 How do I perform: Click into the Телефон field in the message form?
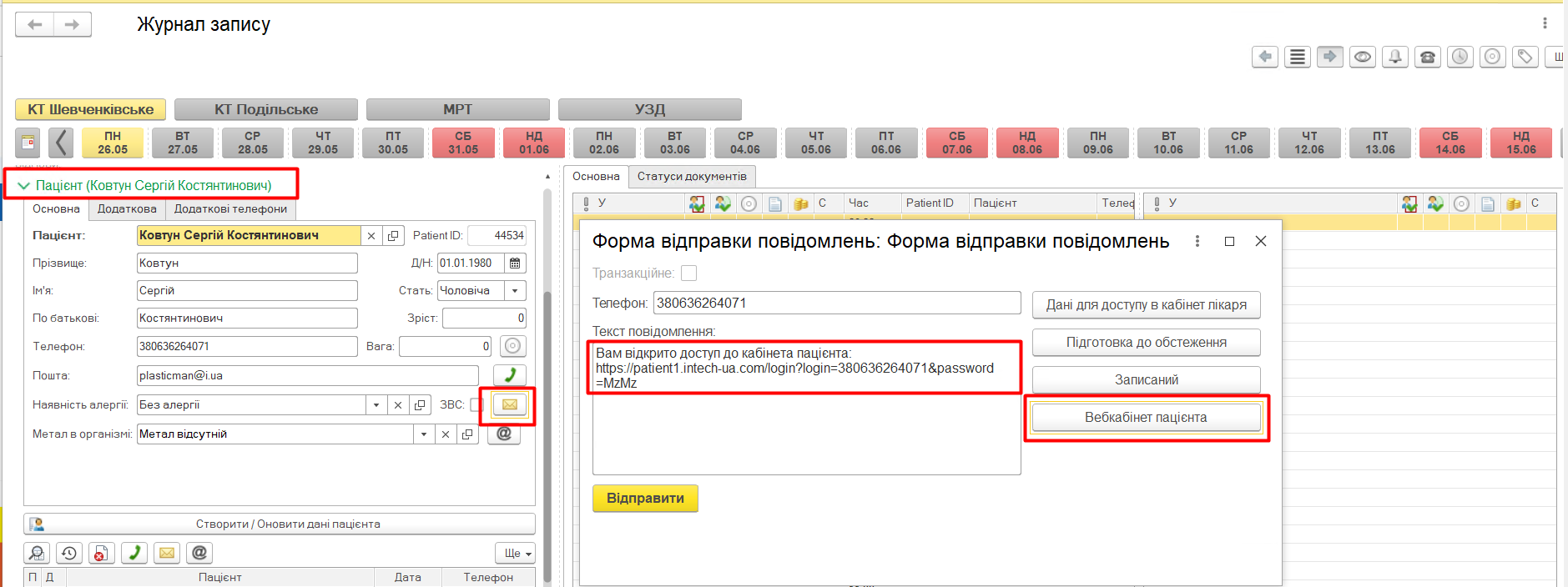click(836, 303)
